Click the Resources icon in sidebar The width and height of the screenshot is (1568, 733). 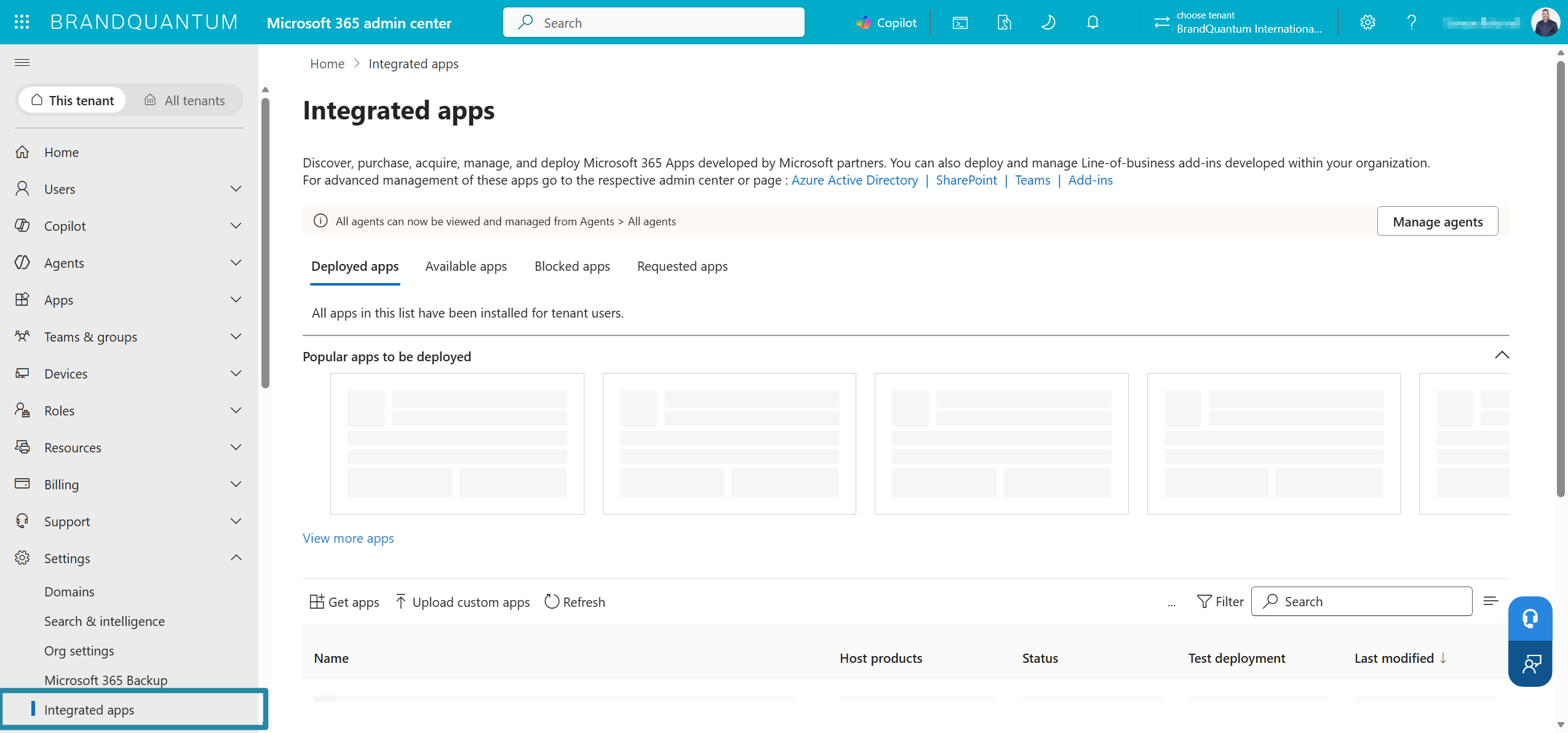[x=22, y=447]
